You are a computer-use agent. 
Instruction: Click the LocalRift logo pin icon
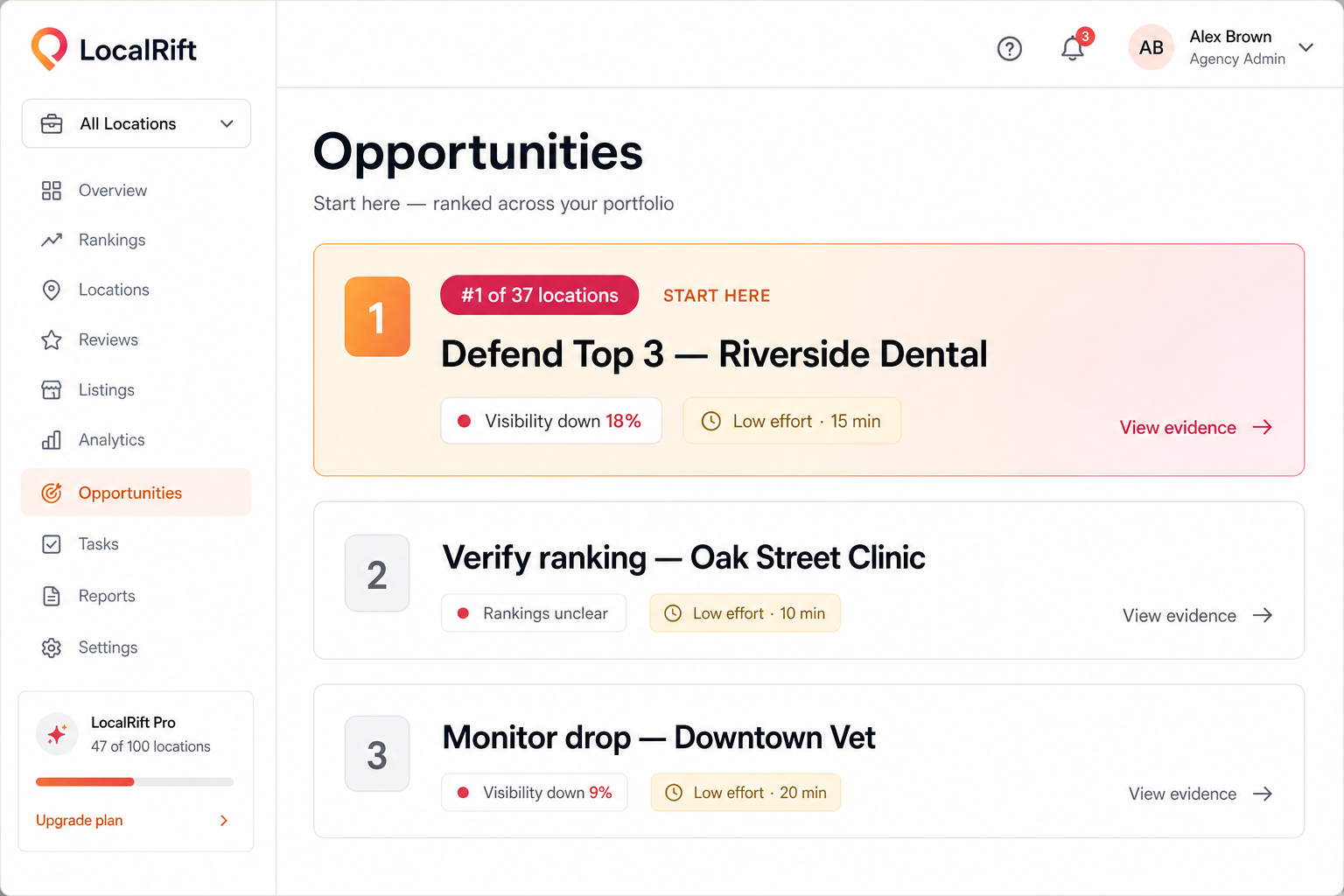49,48
